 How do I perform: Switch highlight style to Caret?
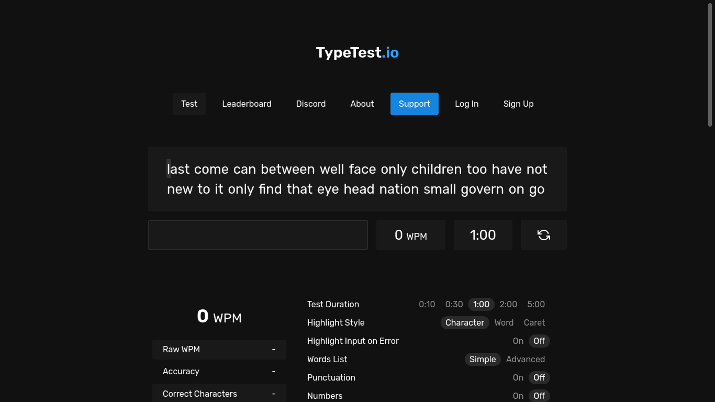tap(534, 323)
